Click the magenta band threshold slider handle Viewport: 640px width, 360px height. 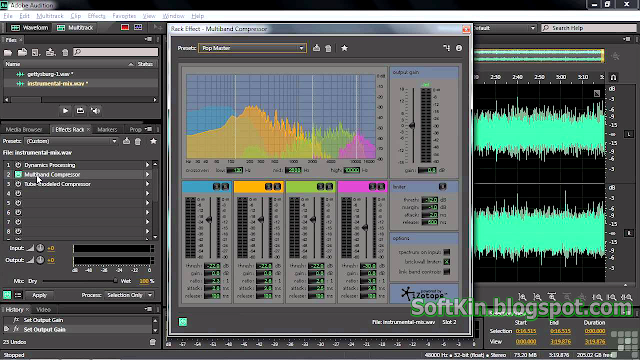pos(365,227)
